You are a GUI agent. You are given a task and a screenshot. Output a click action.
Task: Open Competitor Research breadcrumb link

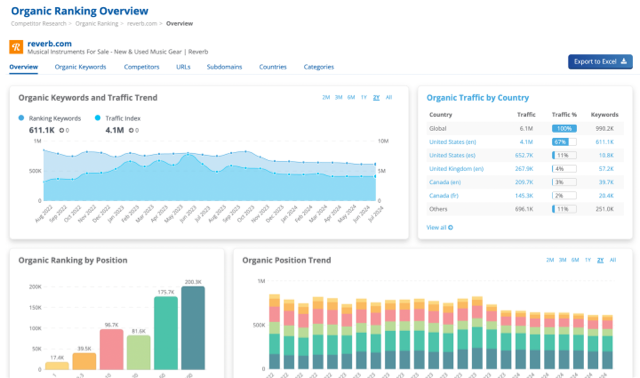click(x=38, y=24)
